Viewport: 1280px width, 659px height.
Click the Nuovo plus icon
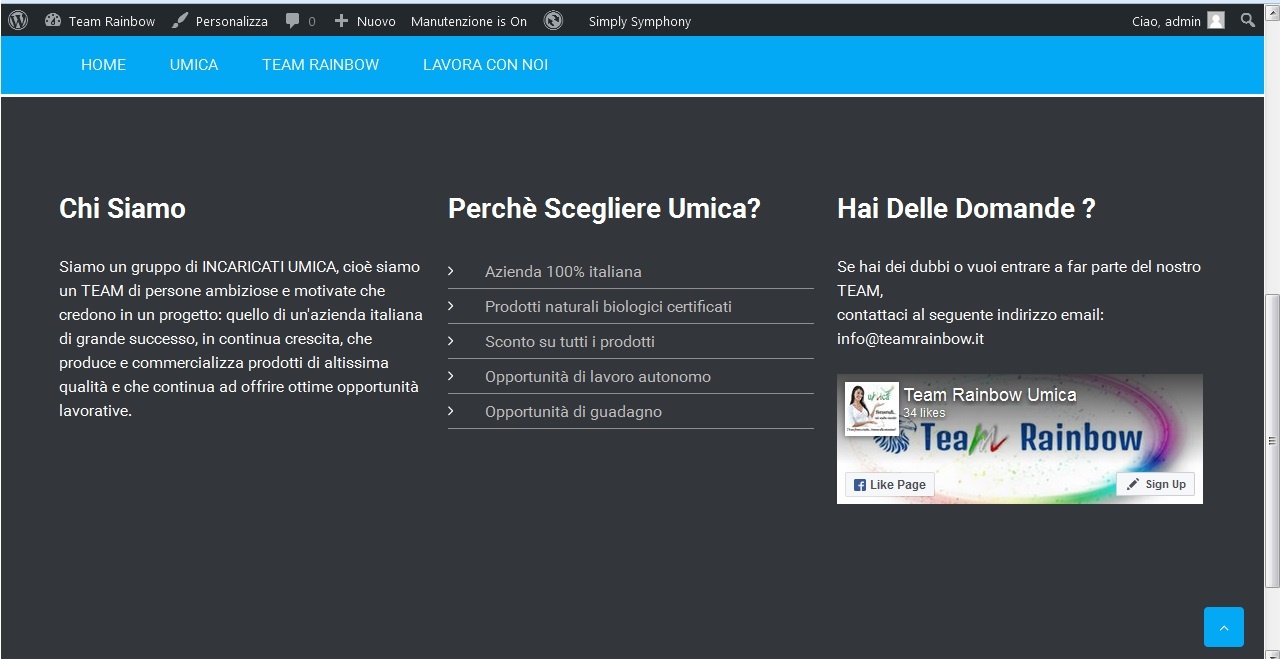click(341, 20)
